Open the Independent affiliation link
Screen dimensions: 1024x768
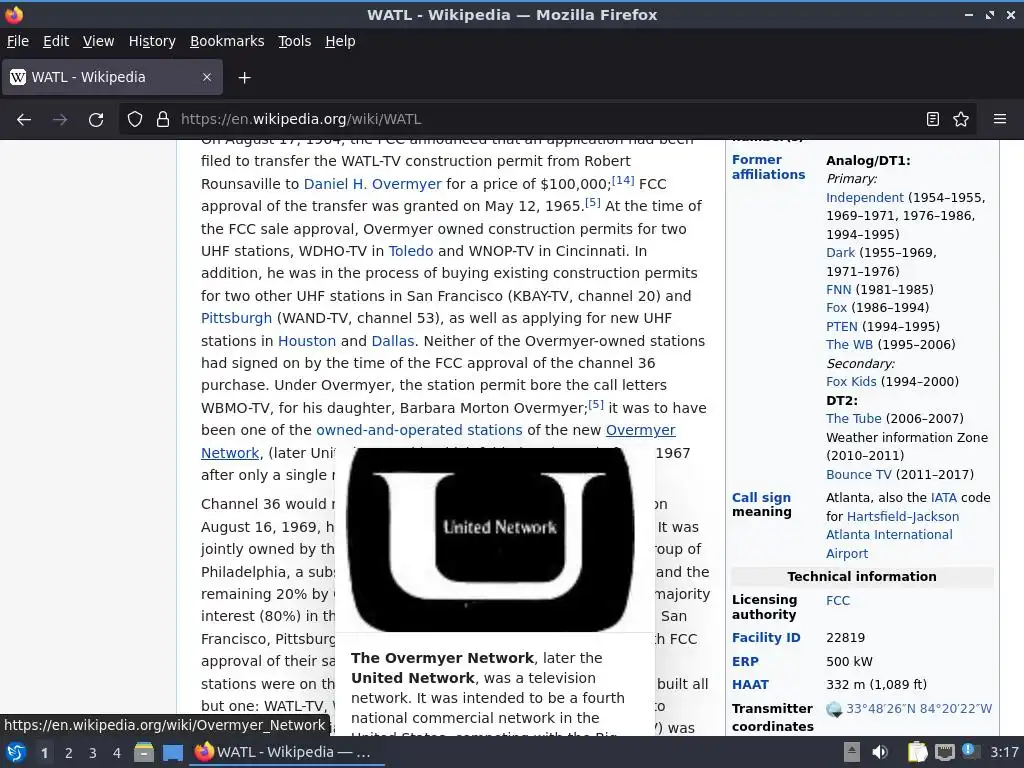865,198
